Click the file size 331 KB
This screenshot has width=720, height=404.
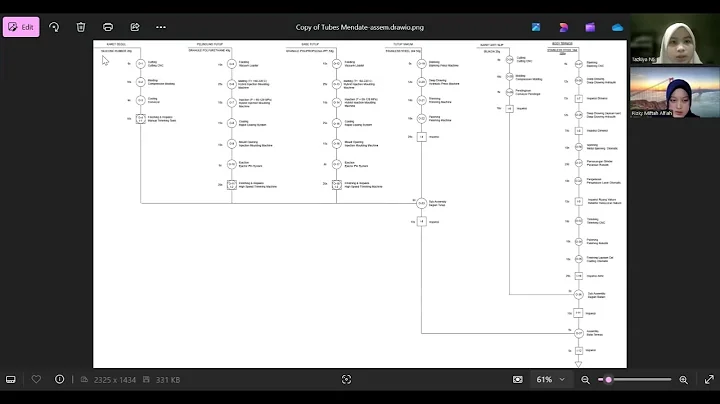168,380
